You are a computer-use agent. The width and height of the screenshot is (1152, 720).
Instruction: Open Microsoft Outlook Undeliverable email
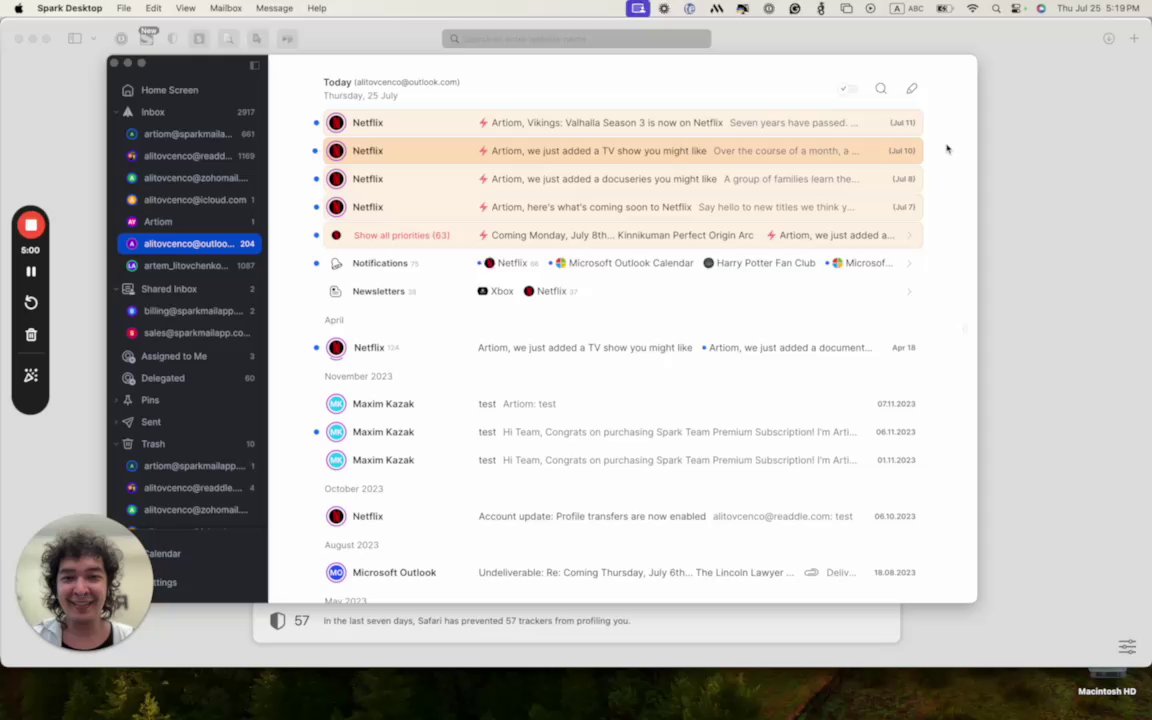click(x=623, y=573)
